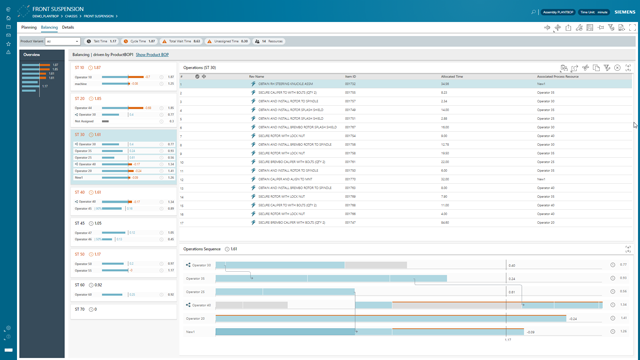This screenshot has width=640, height=360.
Task: Click the round status icon in Operations table header
Action: click(197, 76)
